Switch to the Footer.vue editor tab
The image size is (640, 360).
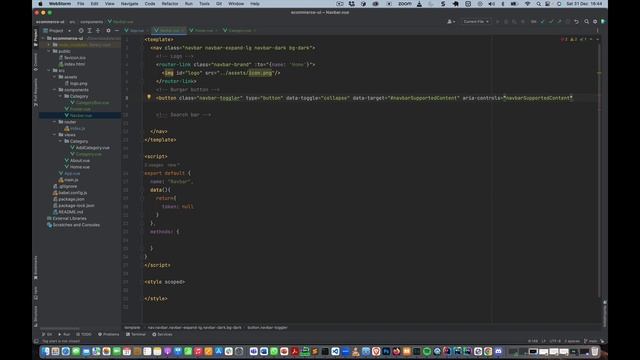tap(203, 31)
